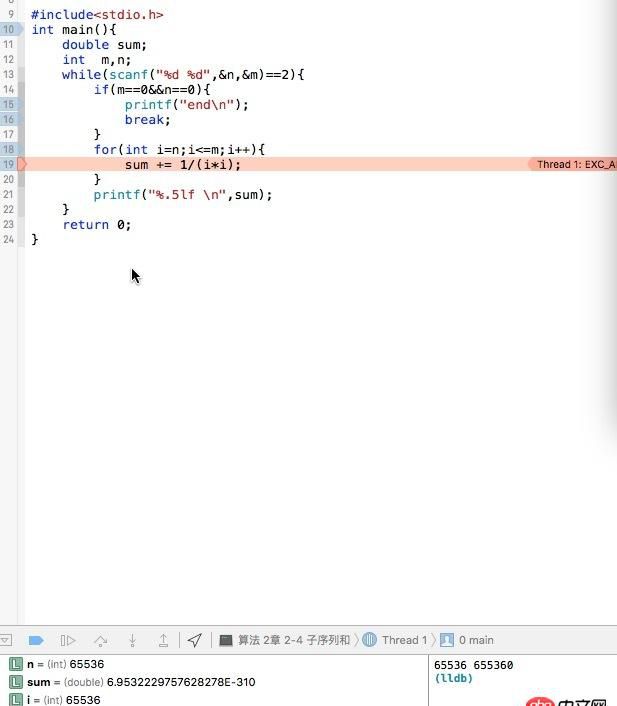This screenshot has height=706, width=617.
Task: Click the while(scanf(...)) line
Action: click(x=183, y=75)
